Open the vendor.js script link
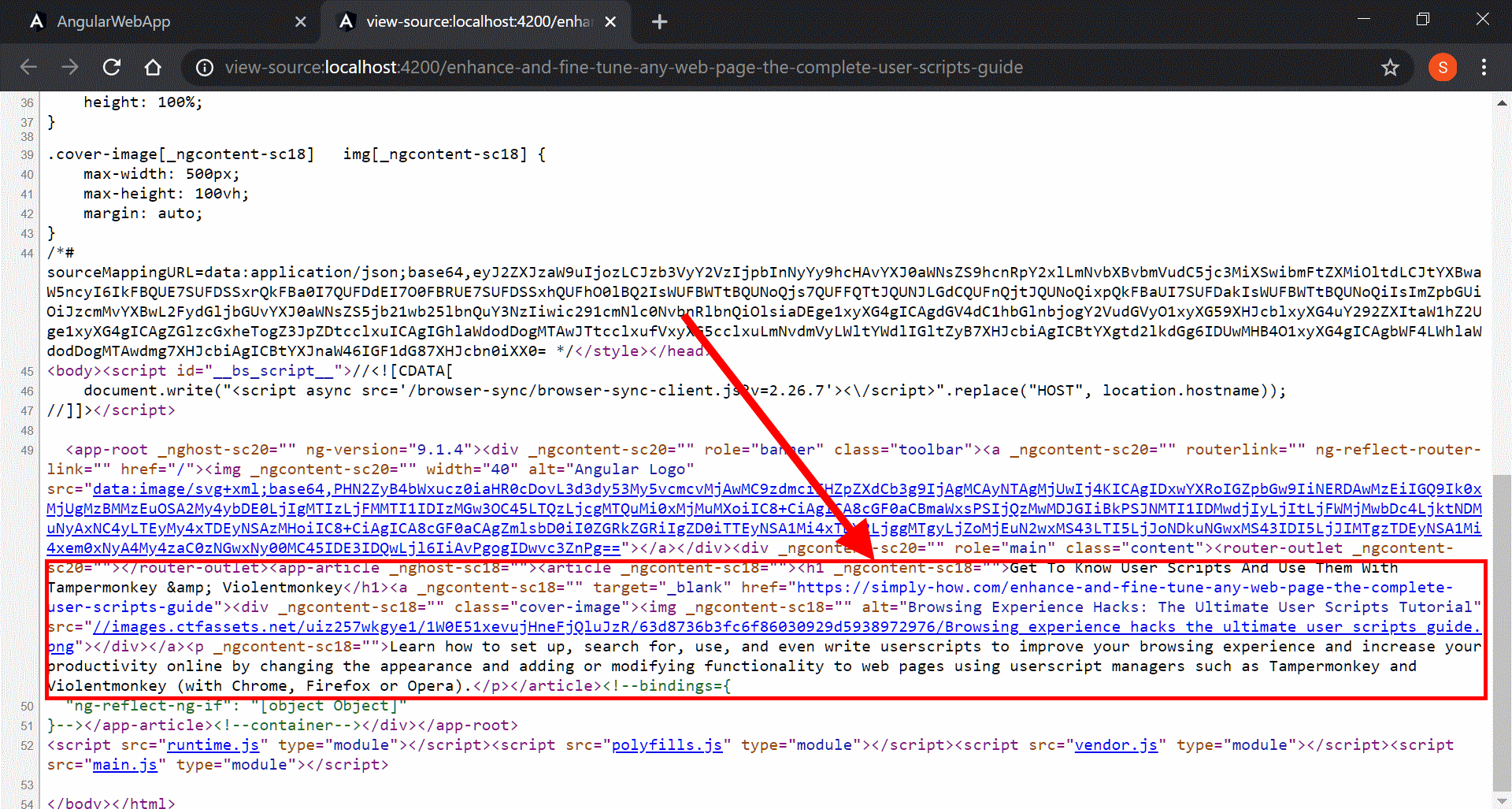Image resolution: width=1512 pixels, height=809 pixels. coord(1117,745)
